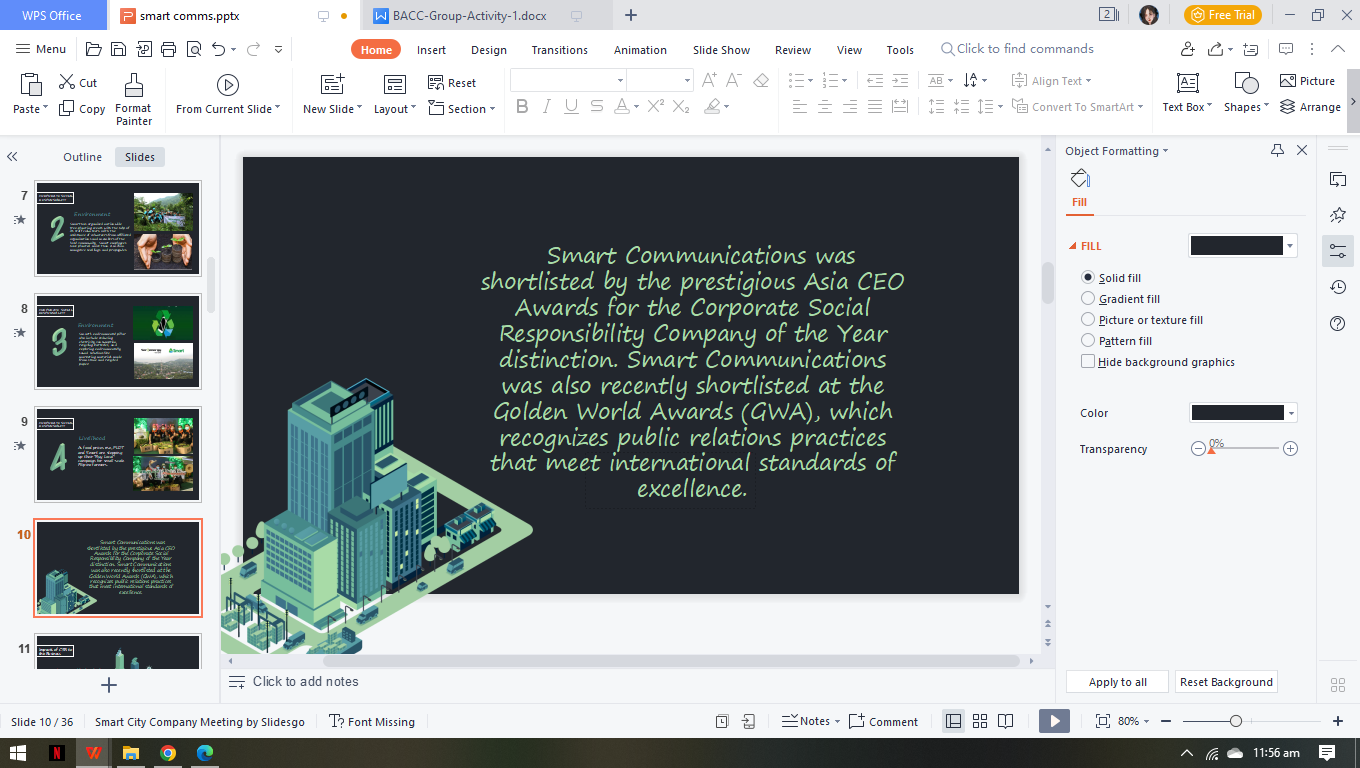Open the Menu hamburger button

coord(41,49)
